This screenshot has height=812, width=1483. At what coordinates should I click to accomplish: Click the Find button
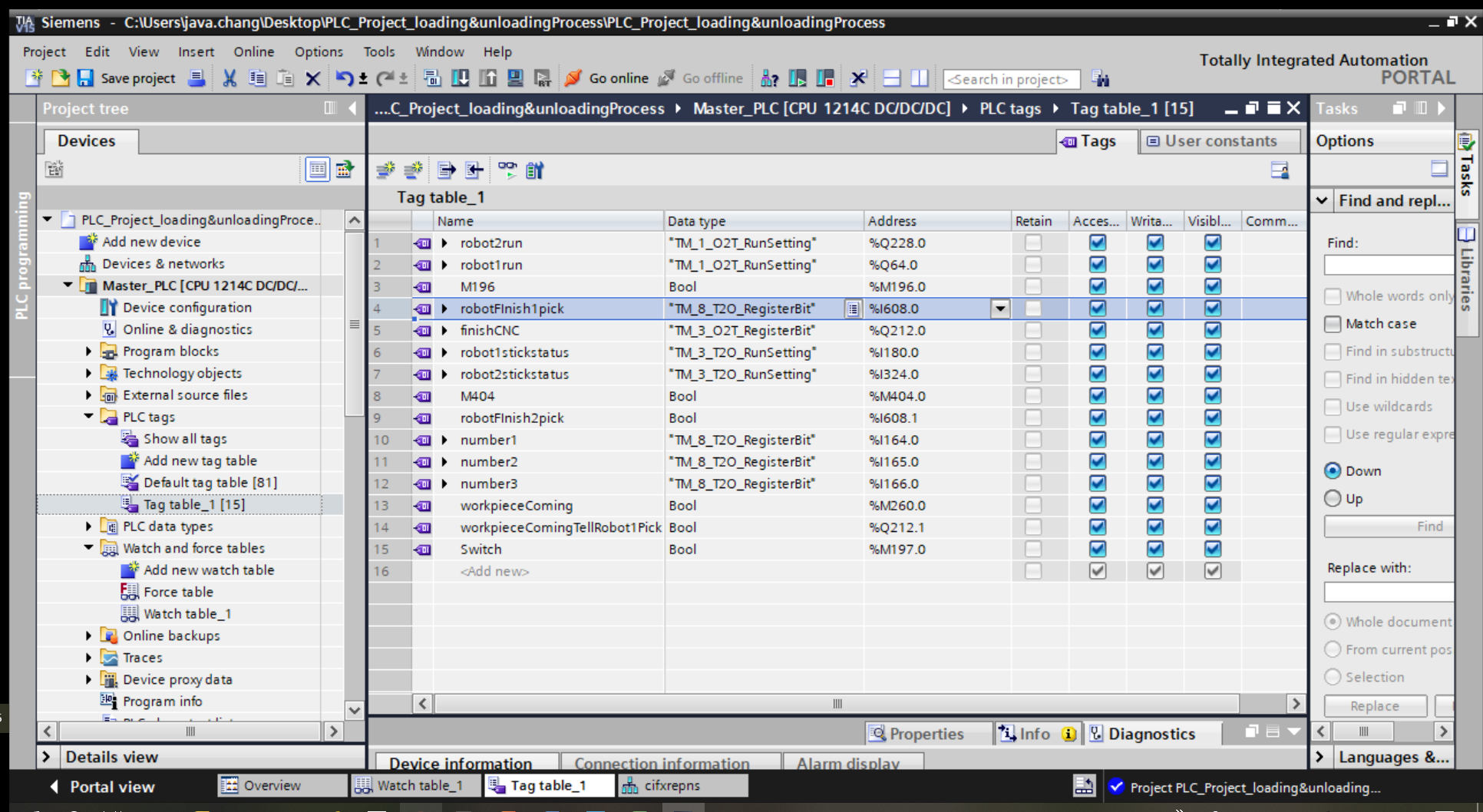click(x=1390, y=526)
